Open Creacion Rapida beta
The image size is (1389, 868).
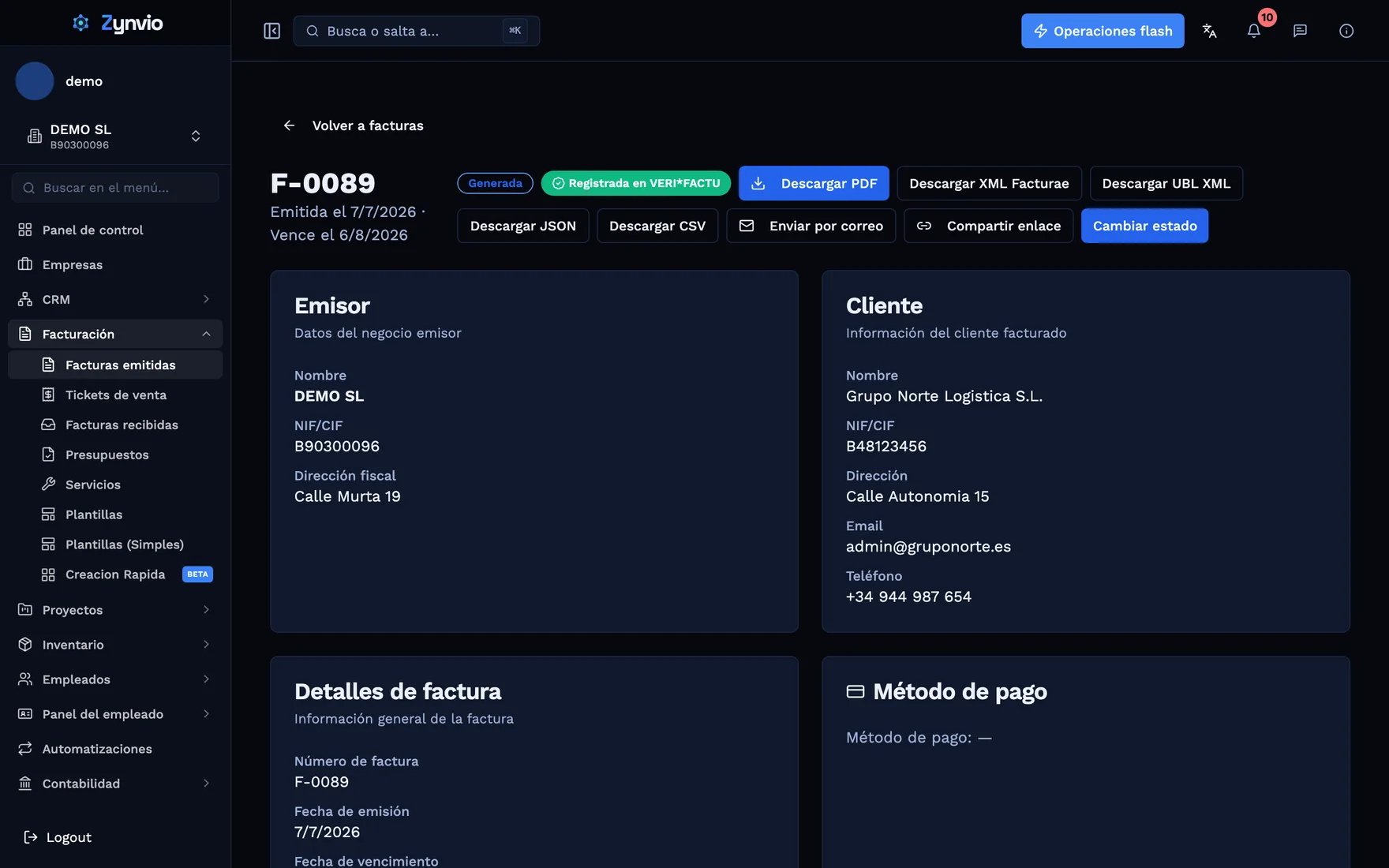pyautogui.click(x=115, y=574)
